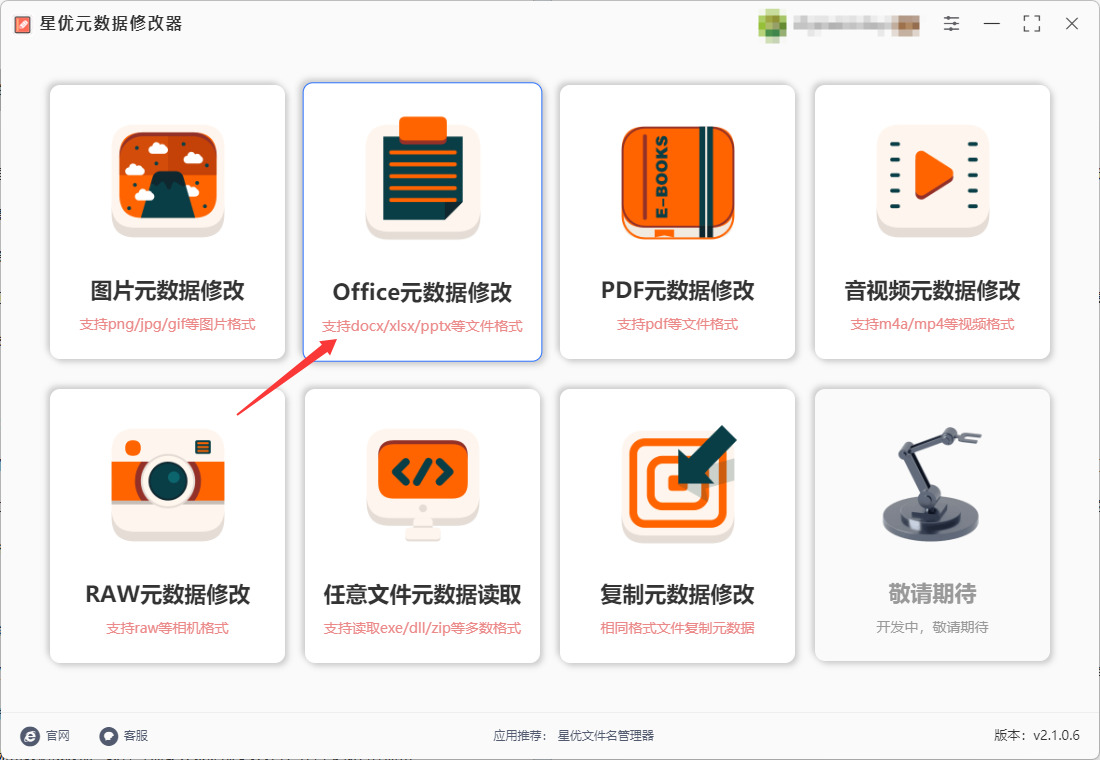Click the 官网 browser icon

point(30,735)
